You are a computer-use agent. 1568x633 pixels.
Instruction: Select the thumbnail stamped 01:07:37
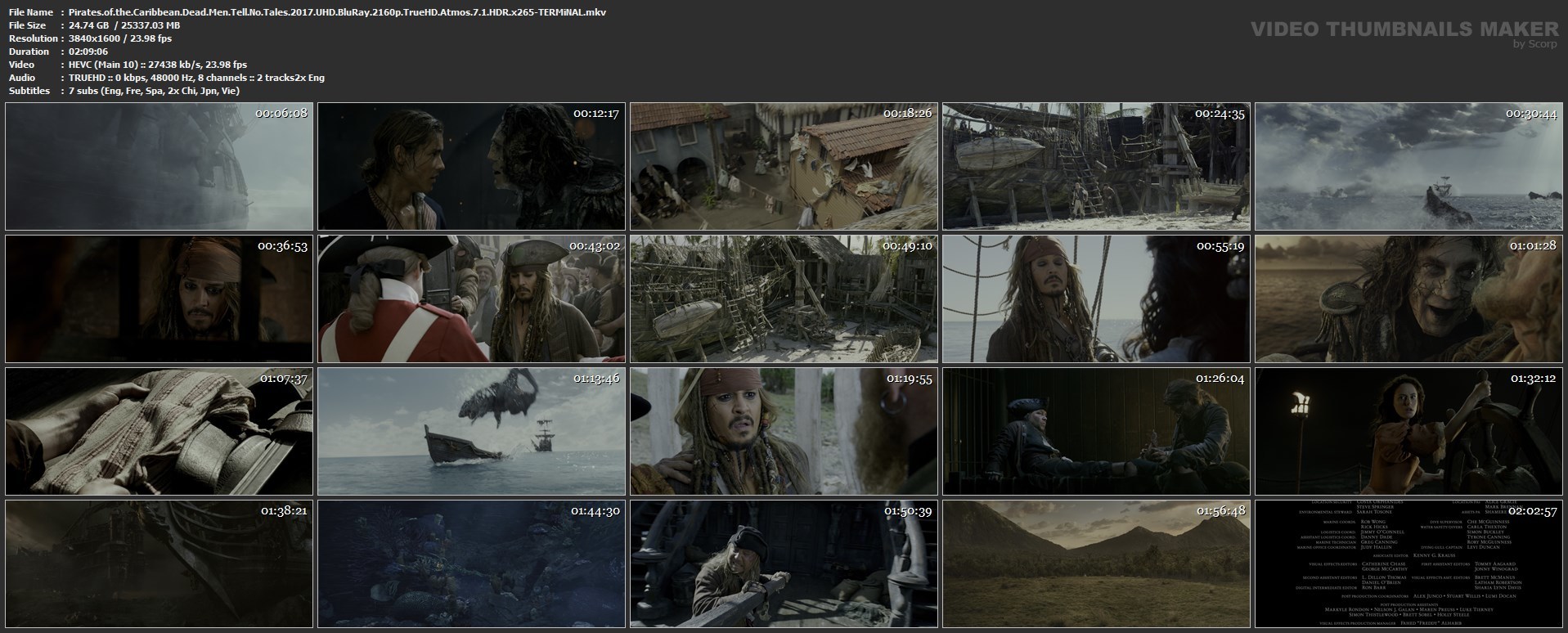pos(159,432)
